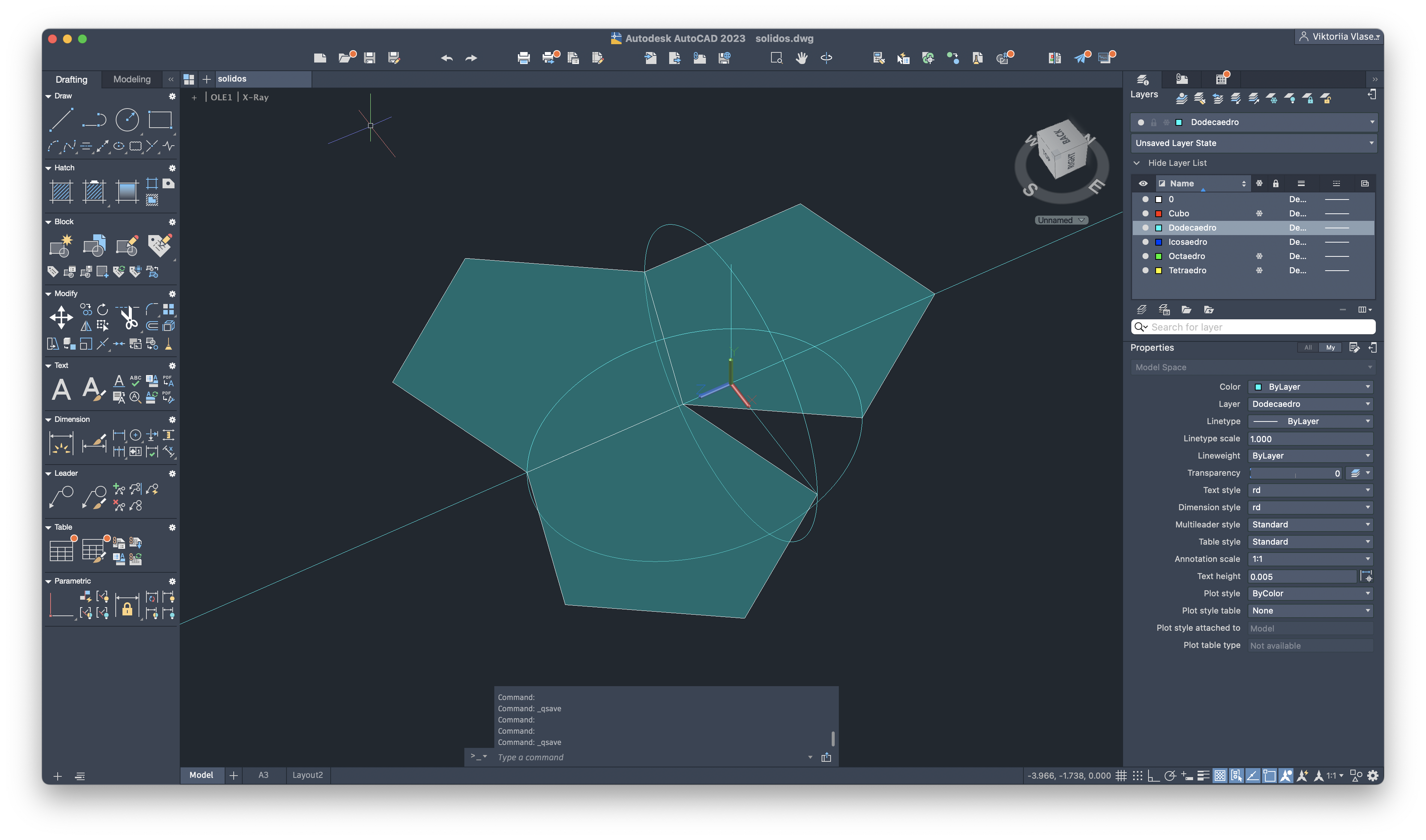The image size is (1426, 840).
Task: Click the Icosaedro layer color swatch
Action: click(1158, 242)
